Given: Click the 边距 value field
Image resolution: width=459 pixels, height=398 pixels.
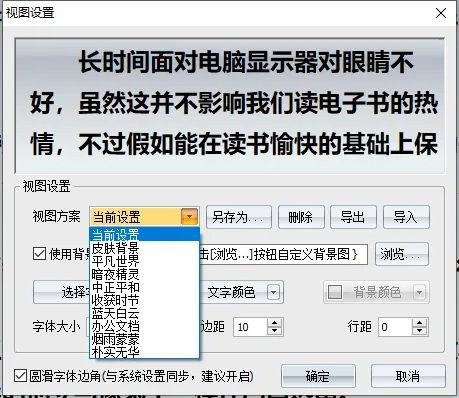Looking at the screenshot, I should pyautogui.click(x=250, y=327).
